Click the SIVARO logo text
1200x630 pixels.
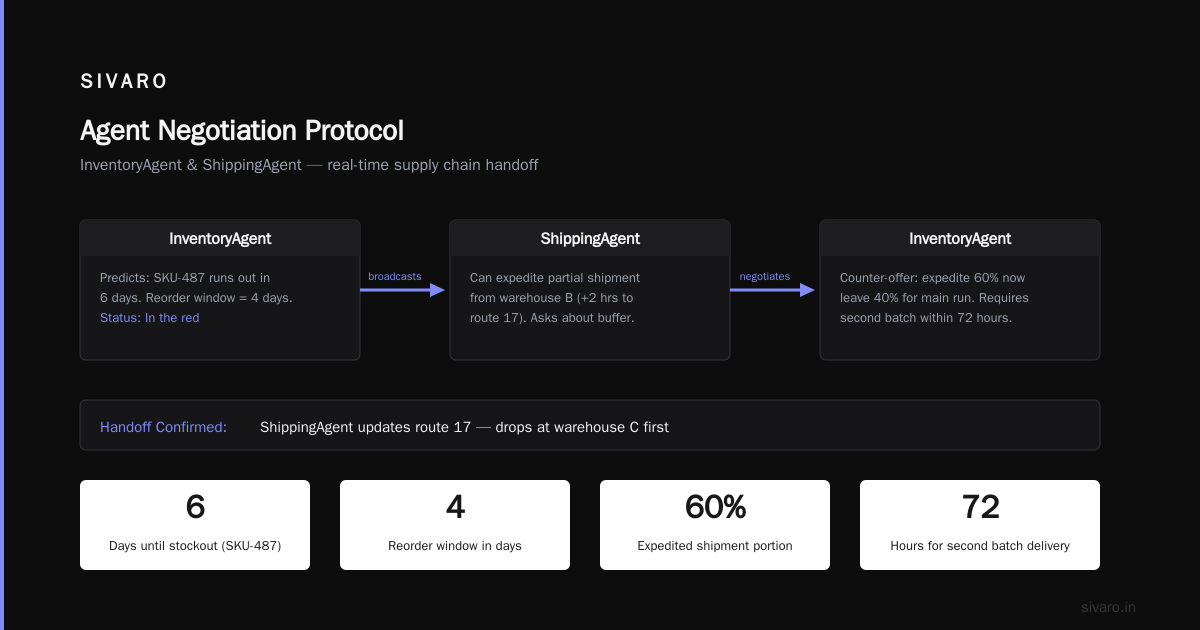[x=124, y=82]
